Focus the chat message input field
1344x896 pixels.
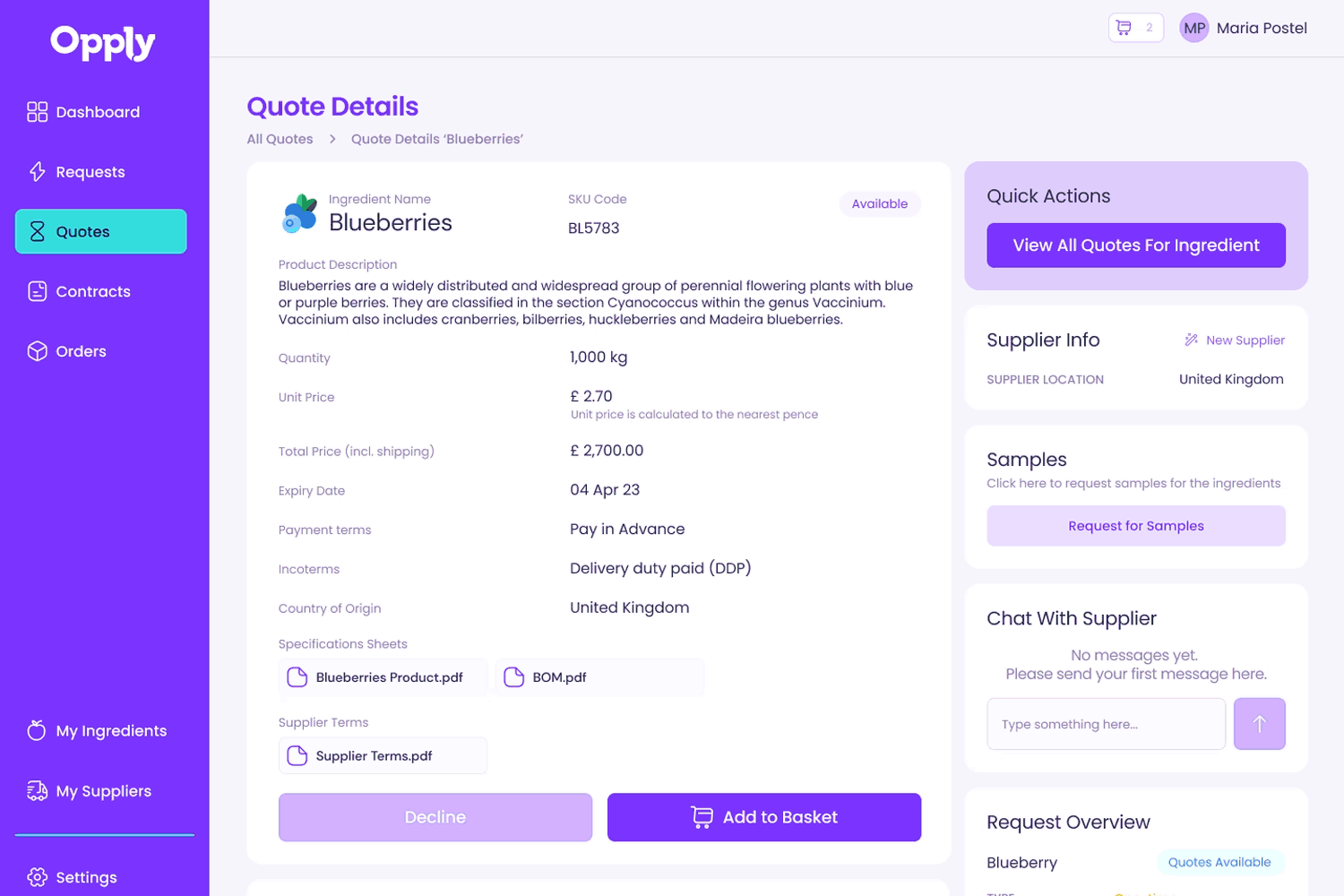pos(1106,724)
